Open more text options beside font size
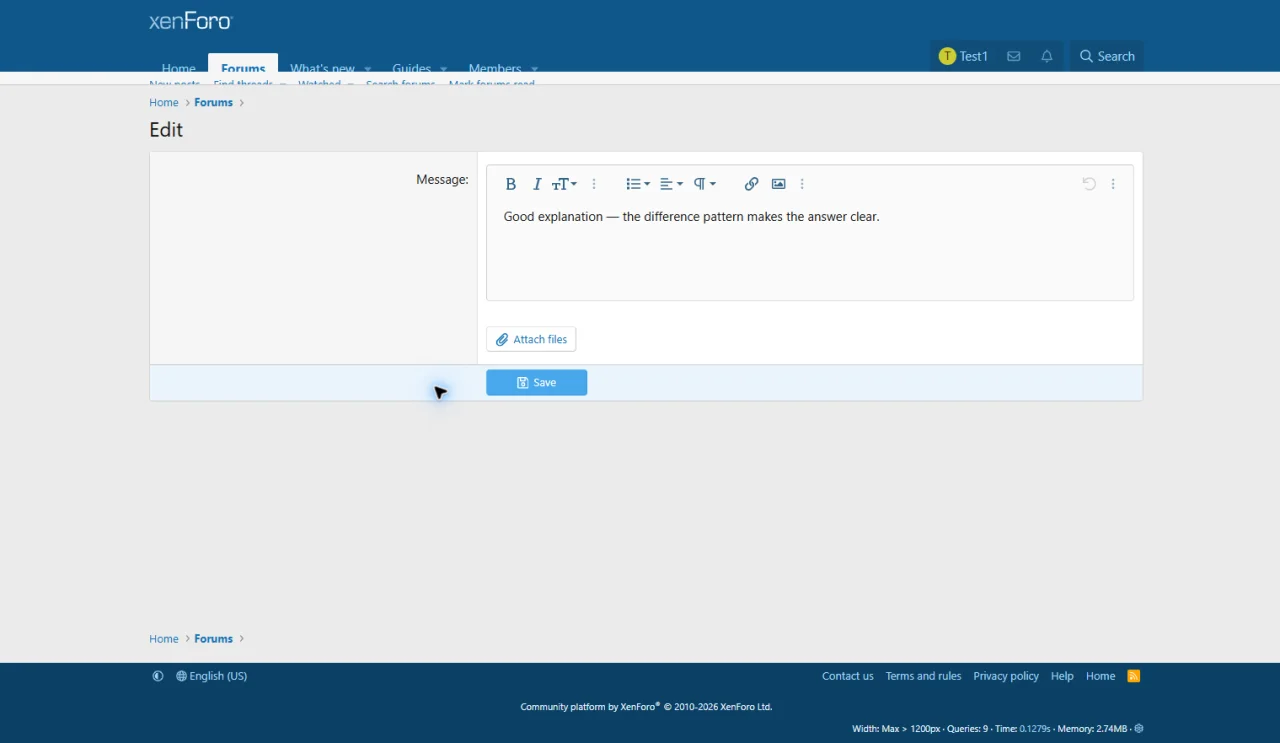This screenshot has width=1280, height=743. coord(594,184)
